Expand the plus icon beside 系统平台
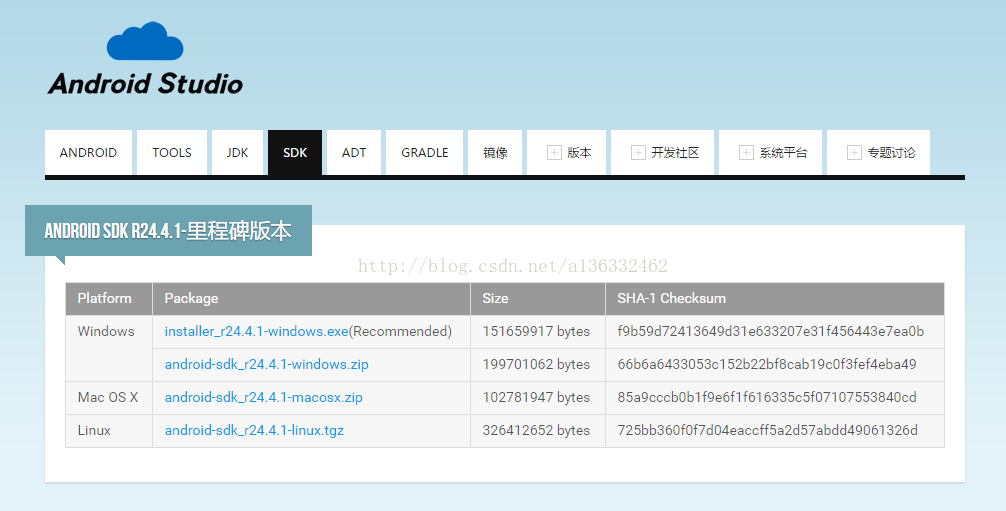The image size is (1006, 511). (746, 152)
